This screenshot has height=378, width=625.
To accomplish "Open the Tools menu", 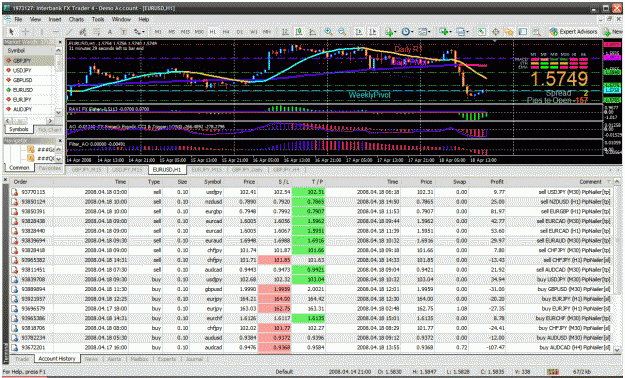I will [98, 19].
